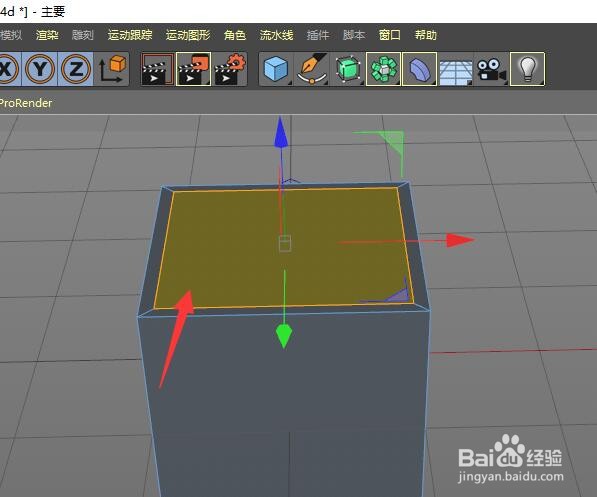This screenshot has height=497, width=597.
Task: Open the bend deformer icon
Action: (x=419, y=69)
